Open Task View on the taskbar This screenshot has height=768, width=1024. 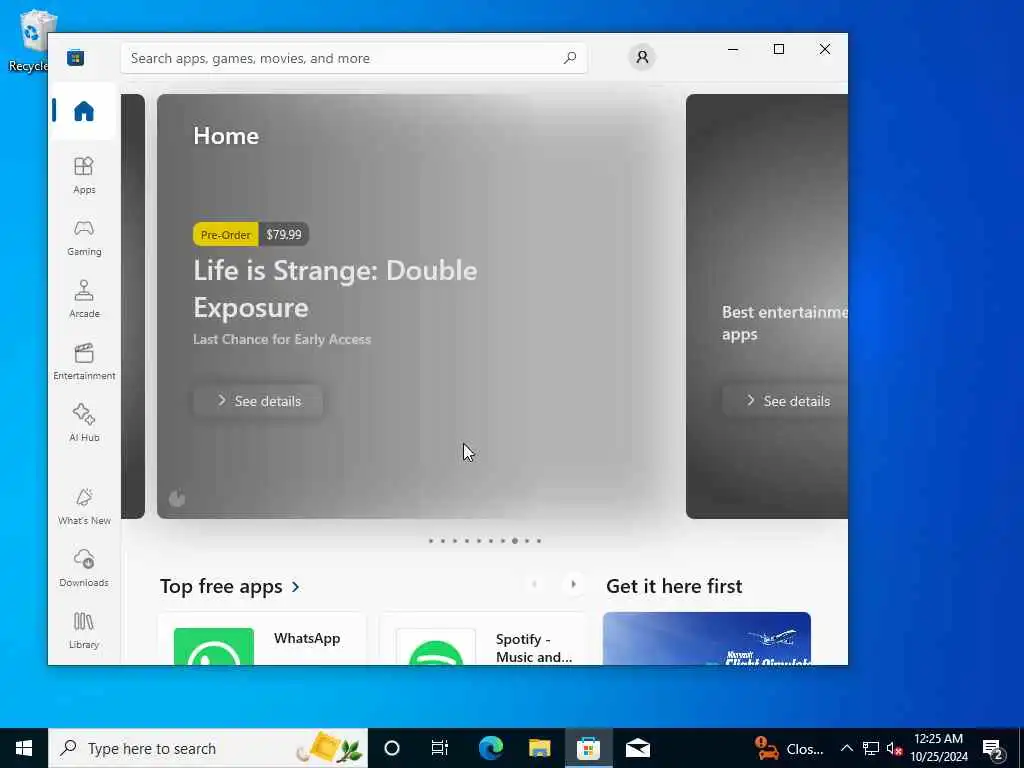pyautogui.click(x=440, y=748)
